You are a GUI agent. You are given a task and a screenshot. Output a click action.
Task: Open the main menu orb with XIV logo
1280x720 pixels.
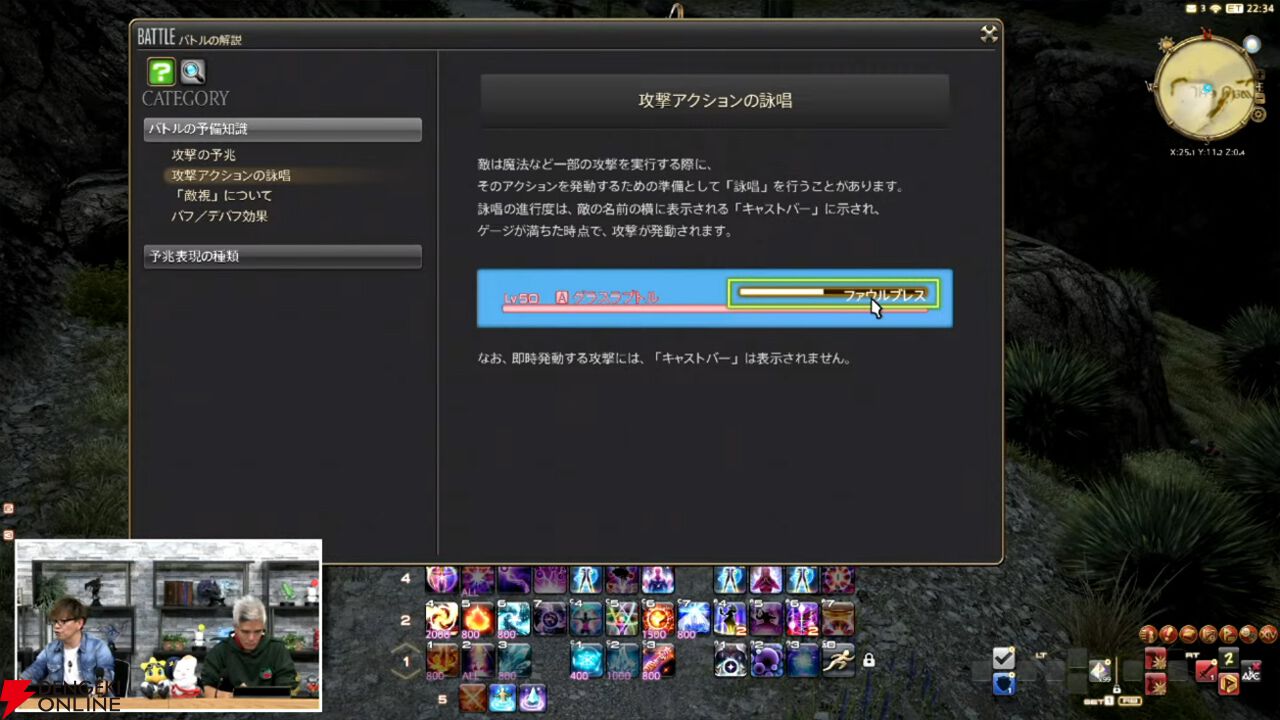(x=1269, y=634)
